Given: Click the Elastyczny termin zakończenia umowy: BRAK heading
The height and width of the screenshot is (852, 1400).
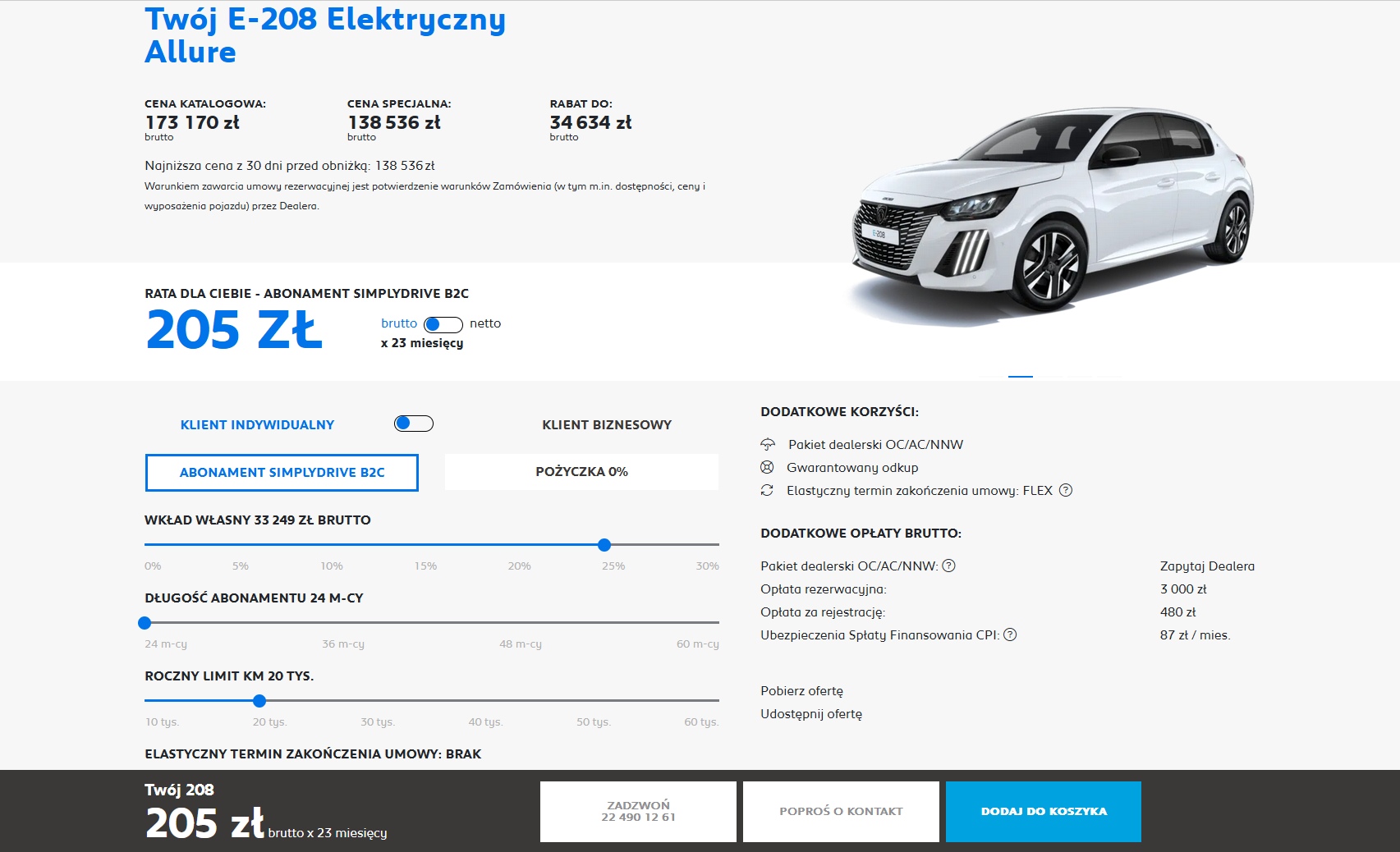Looking at the screenshot, I should click(313, 754).
